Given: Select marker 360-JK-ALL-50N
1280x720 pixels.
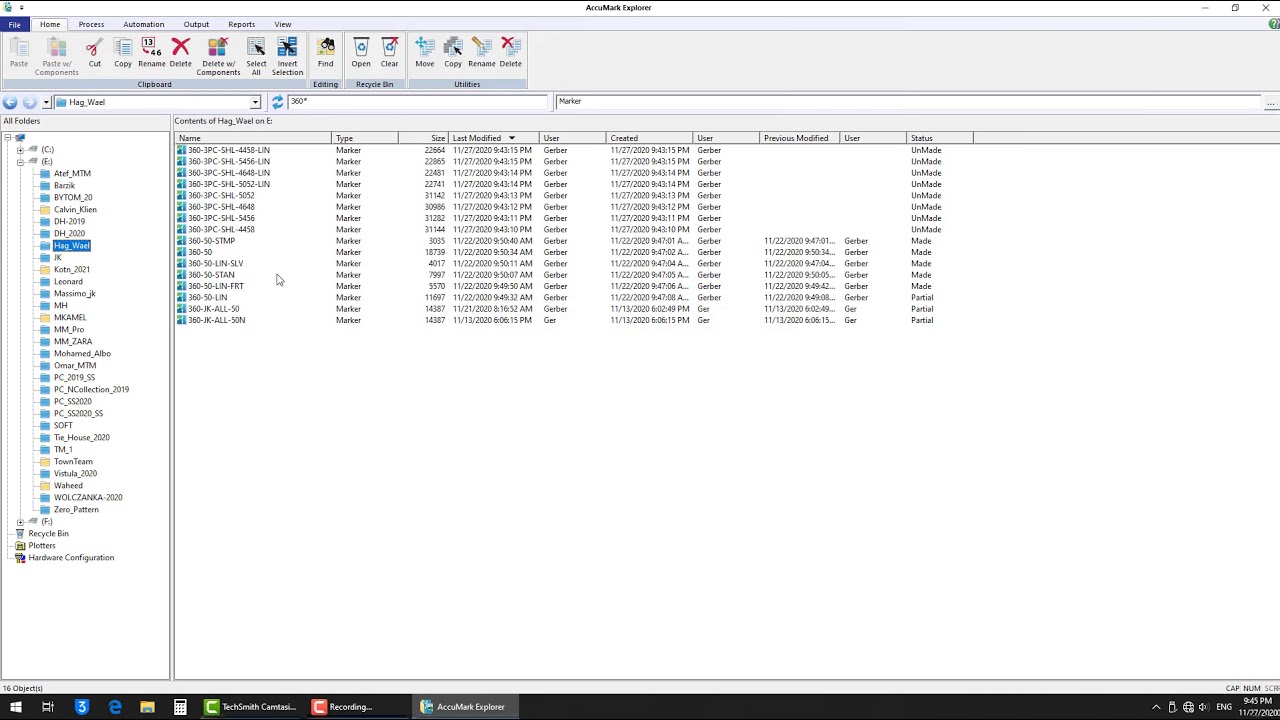Looking at the screenshot, I should pyautogui.click(x=216, y=320).
